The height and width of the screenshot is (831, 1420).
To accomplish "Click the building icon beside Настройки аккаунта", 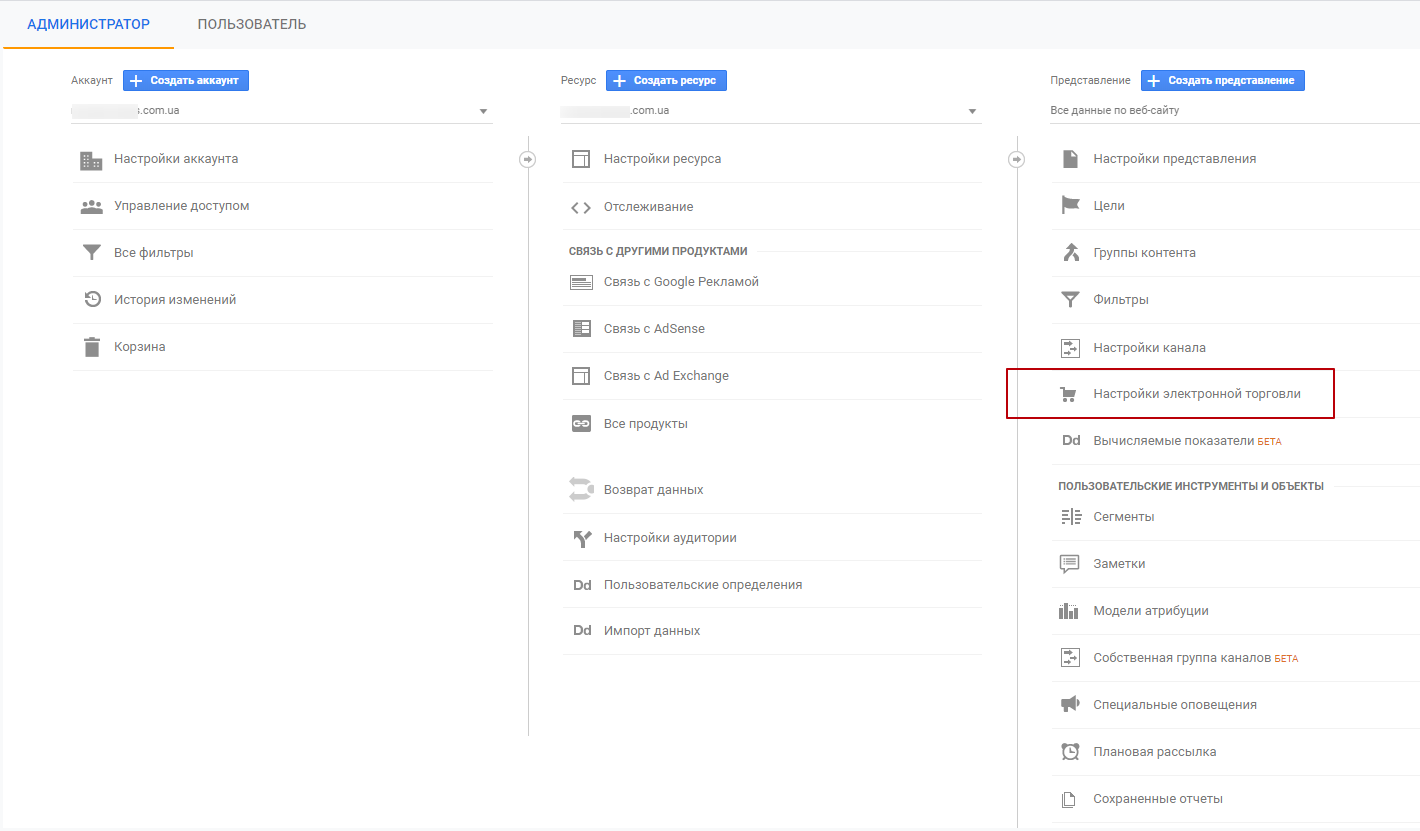I will [x=92, y=160].
